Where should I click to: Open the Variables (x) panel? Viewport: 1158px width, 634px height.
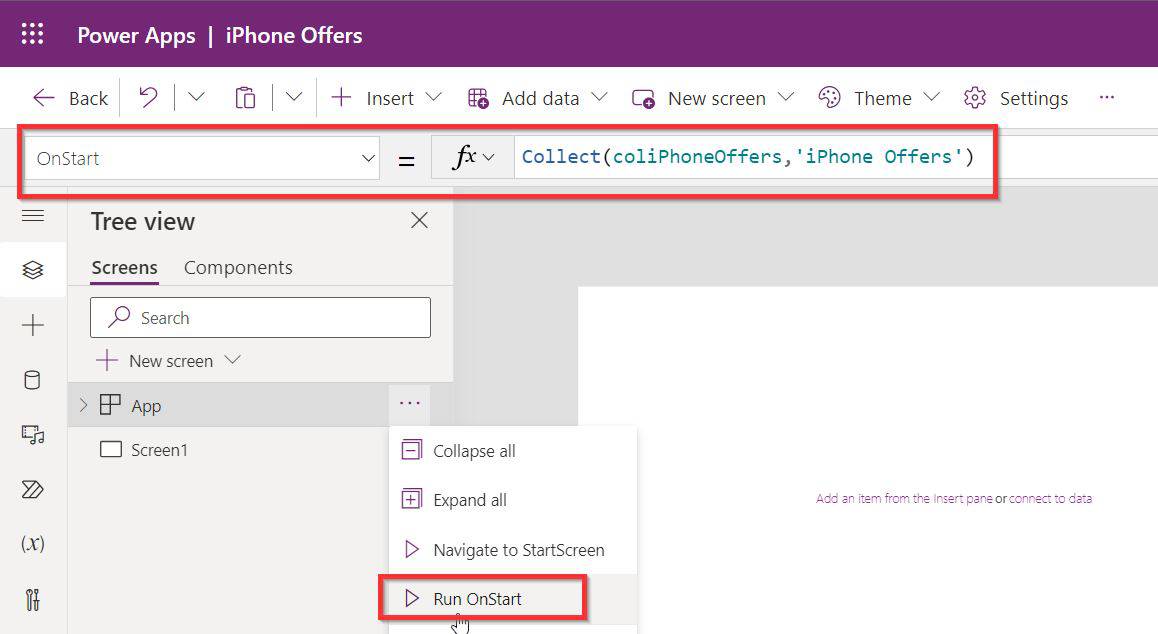click(x=33, y=543)
